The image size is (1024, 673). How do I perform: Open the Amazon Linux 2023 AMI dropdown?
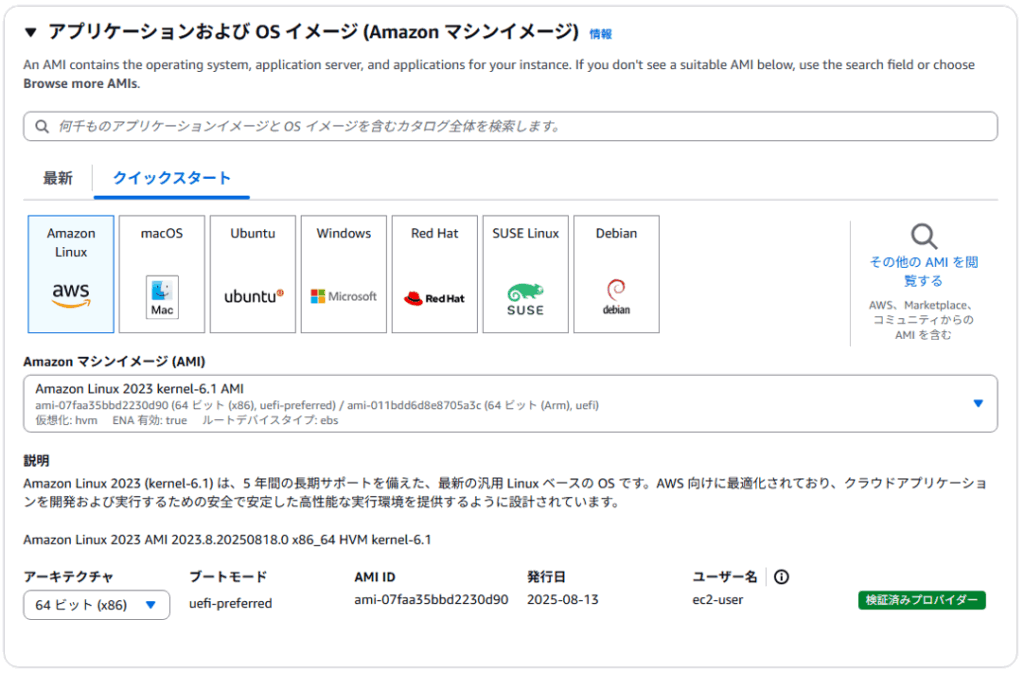510,403
